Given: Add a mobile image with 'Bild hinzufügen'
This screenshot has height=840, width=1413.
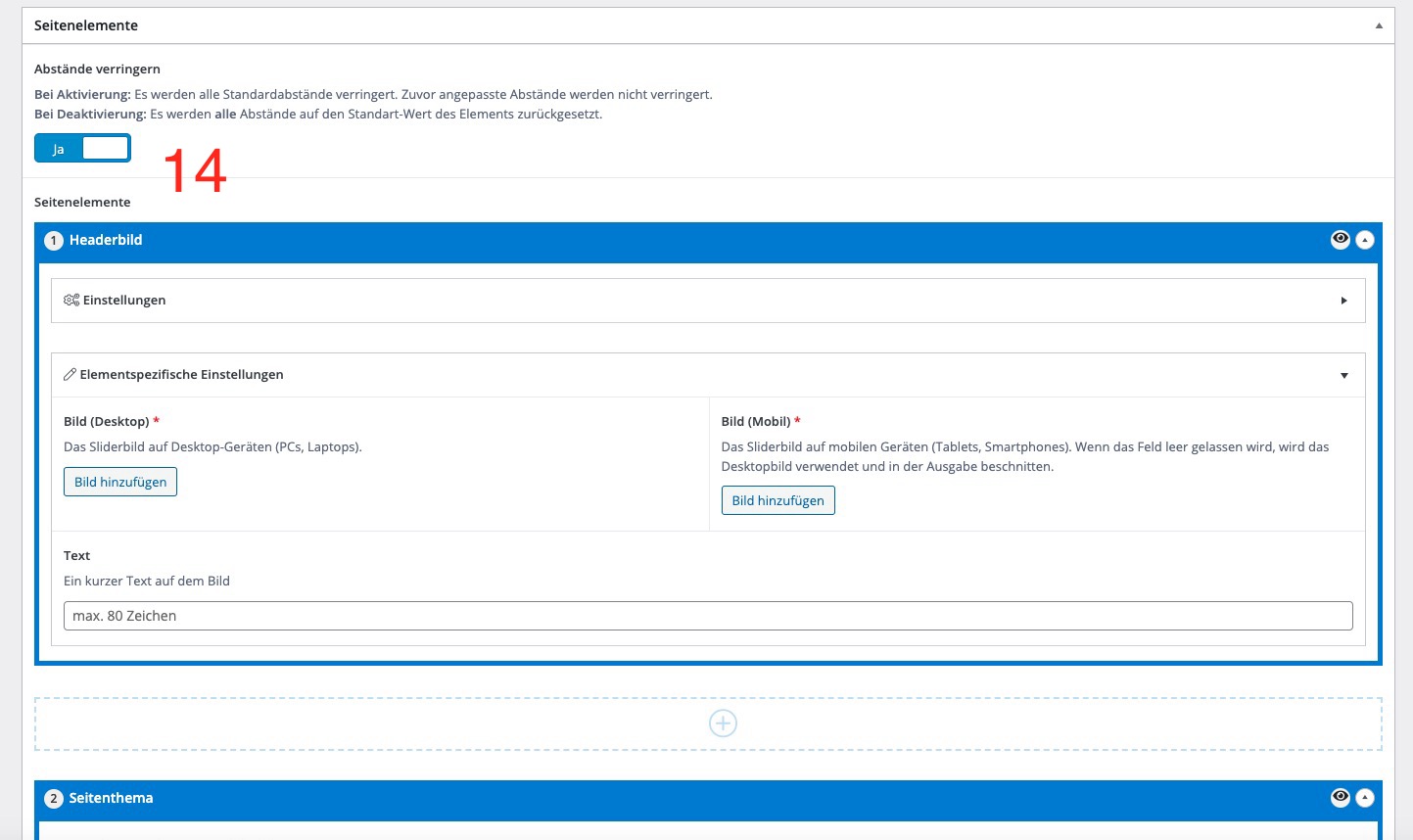Looking at the screenshot, I should click(777, 500).
